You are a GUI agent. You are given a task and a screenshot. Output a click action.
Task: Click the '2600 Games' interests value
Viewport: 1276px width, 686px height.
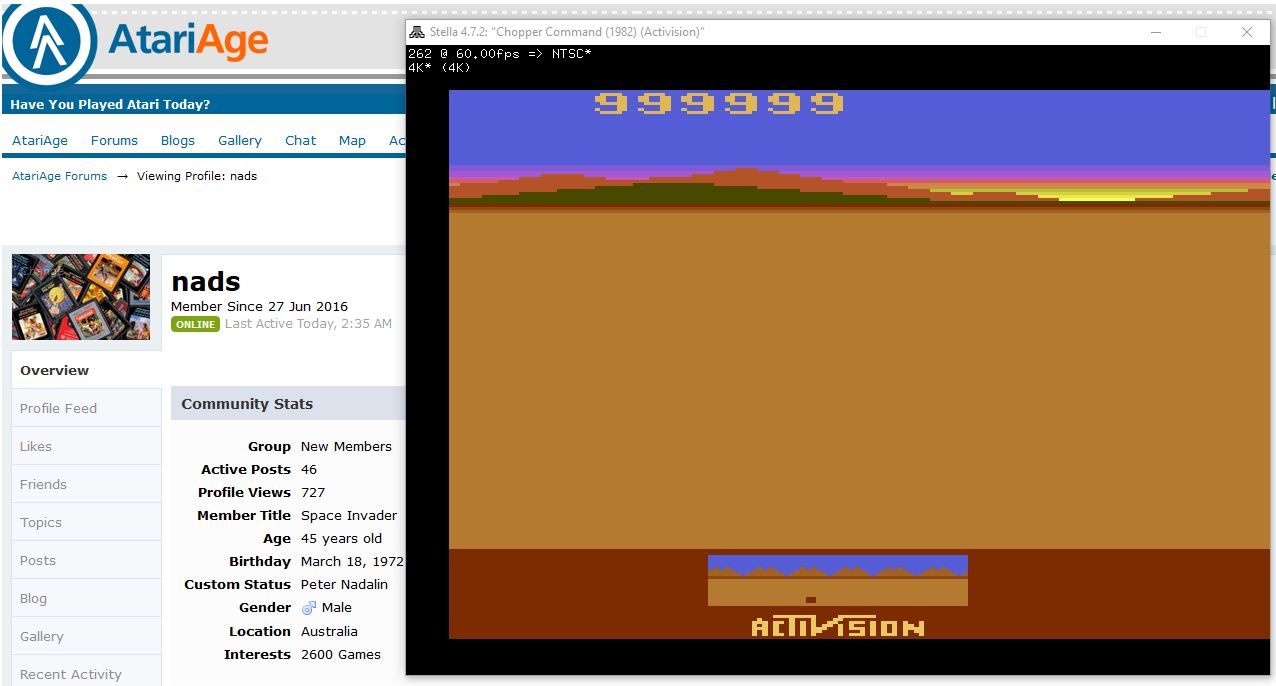point(341,655)
